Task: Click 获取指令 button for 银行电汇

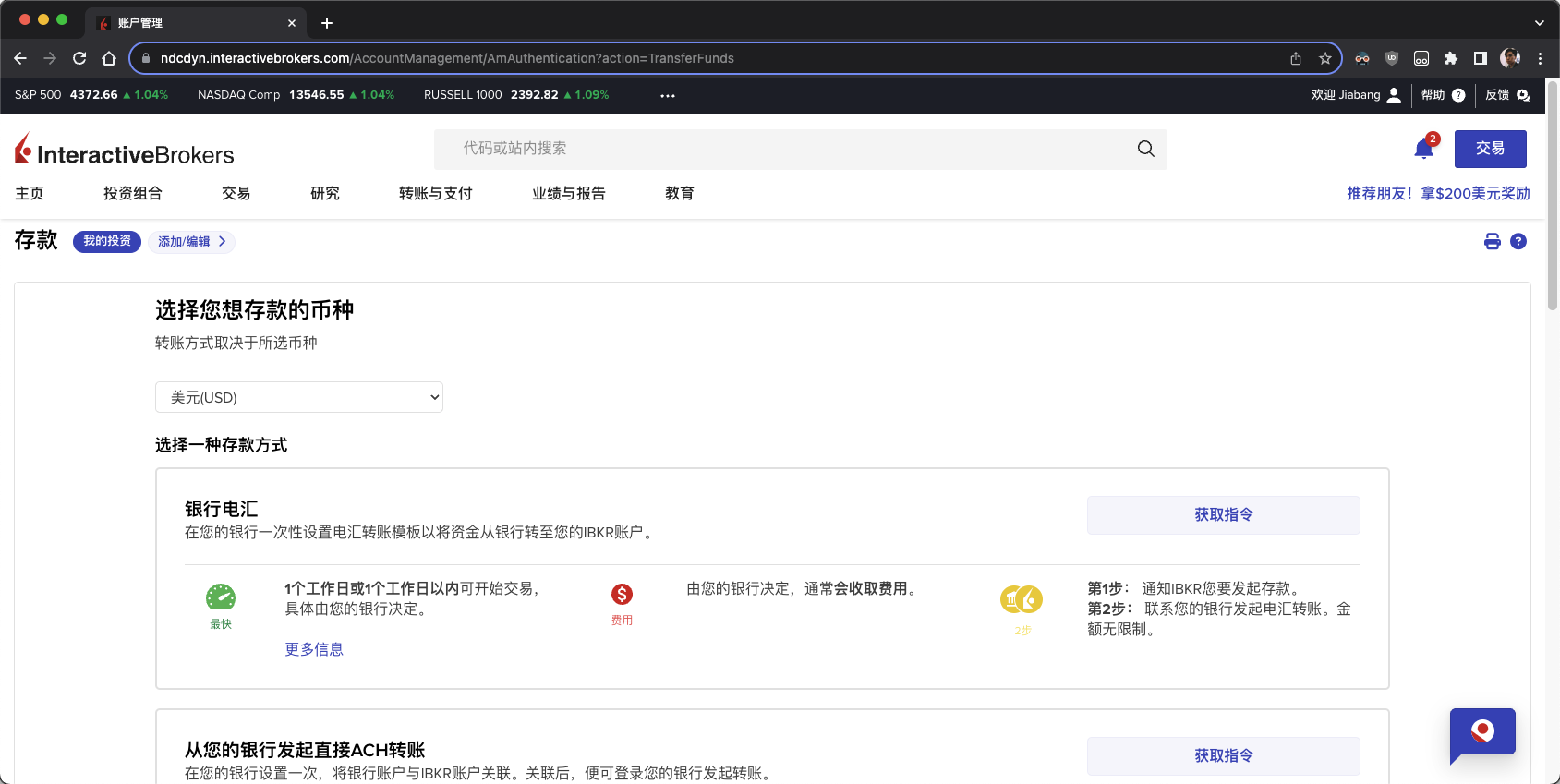Action: (x=1223, y=515)
